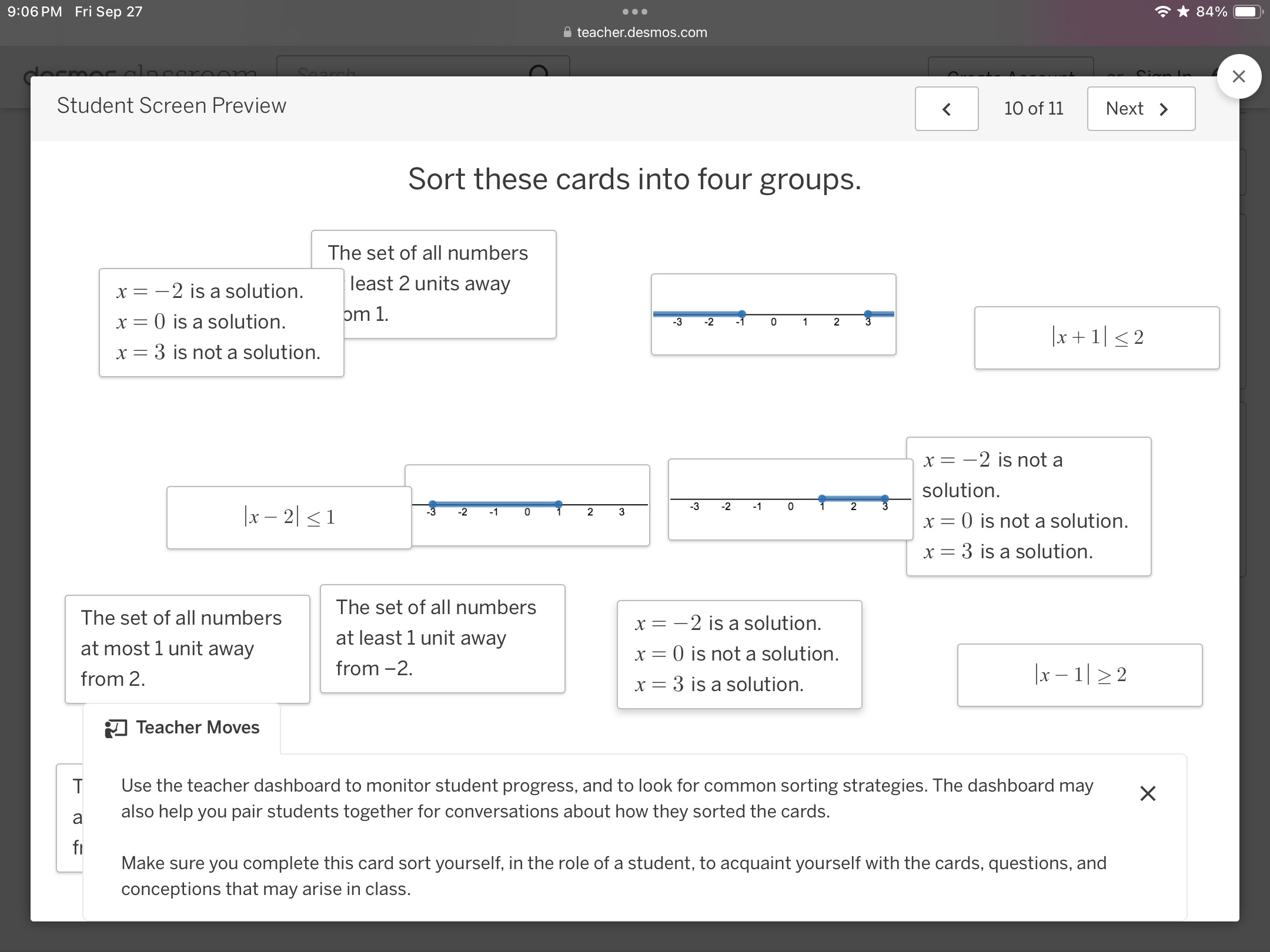
Task: Open the Teacher Moves tab
Action: [182, 728]
